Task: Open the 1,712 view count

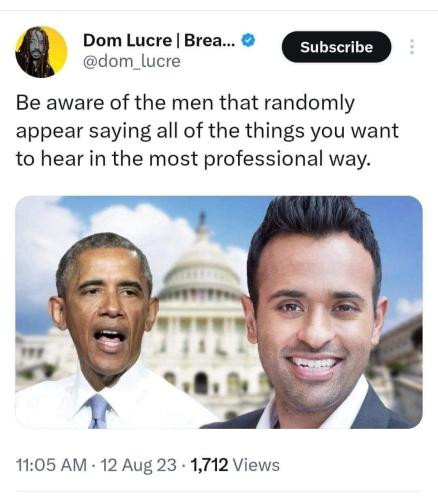Action: pyautogui.click(x=209, y=465)
